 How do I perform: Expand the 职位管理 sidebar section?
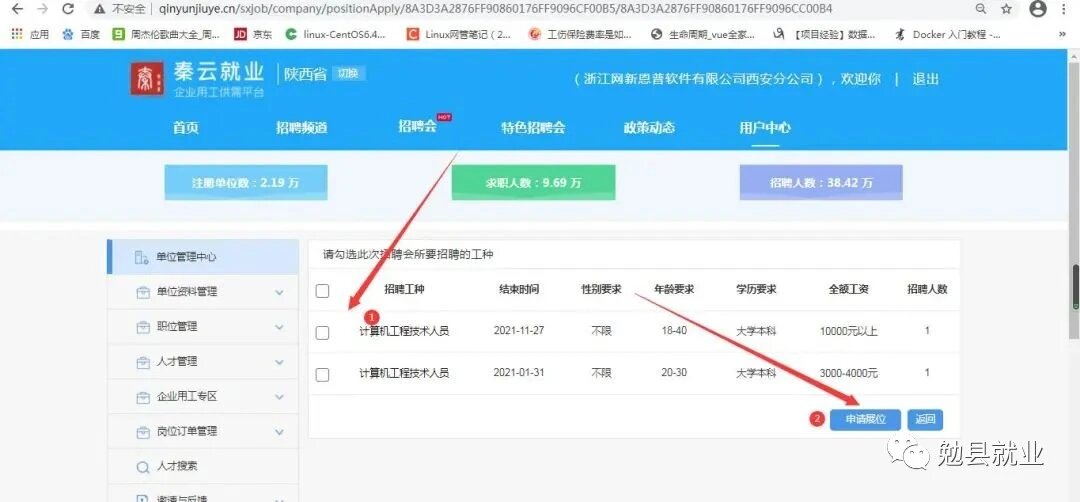click(x=279, y=327)
